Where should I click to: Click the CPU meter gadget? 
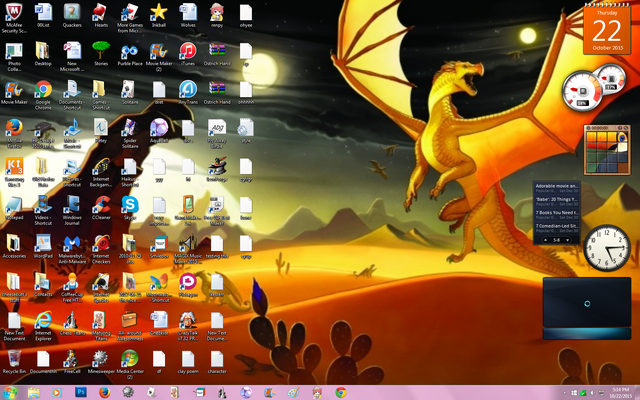click(593, 87)
